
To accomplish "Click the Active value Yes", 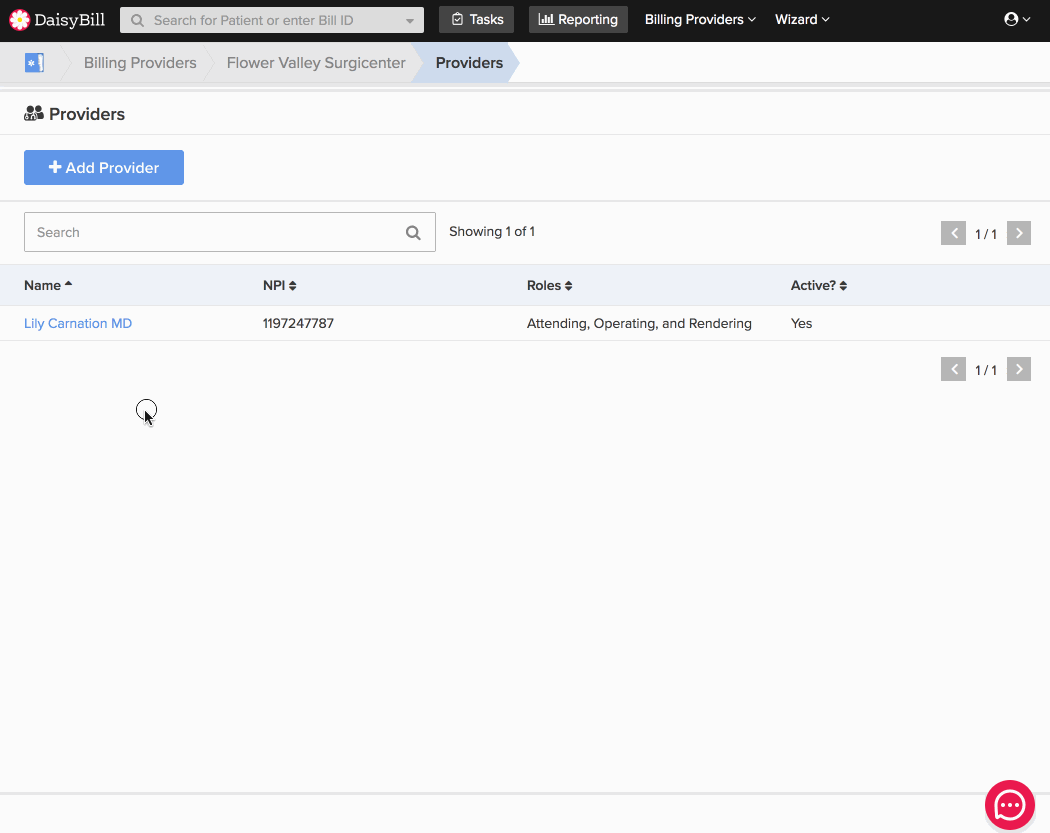I will pos(801,323).
